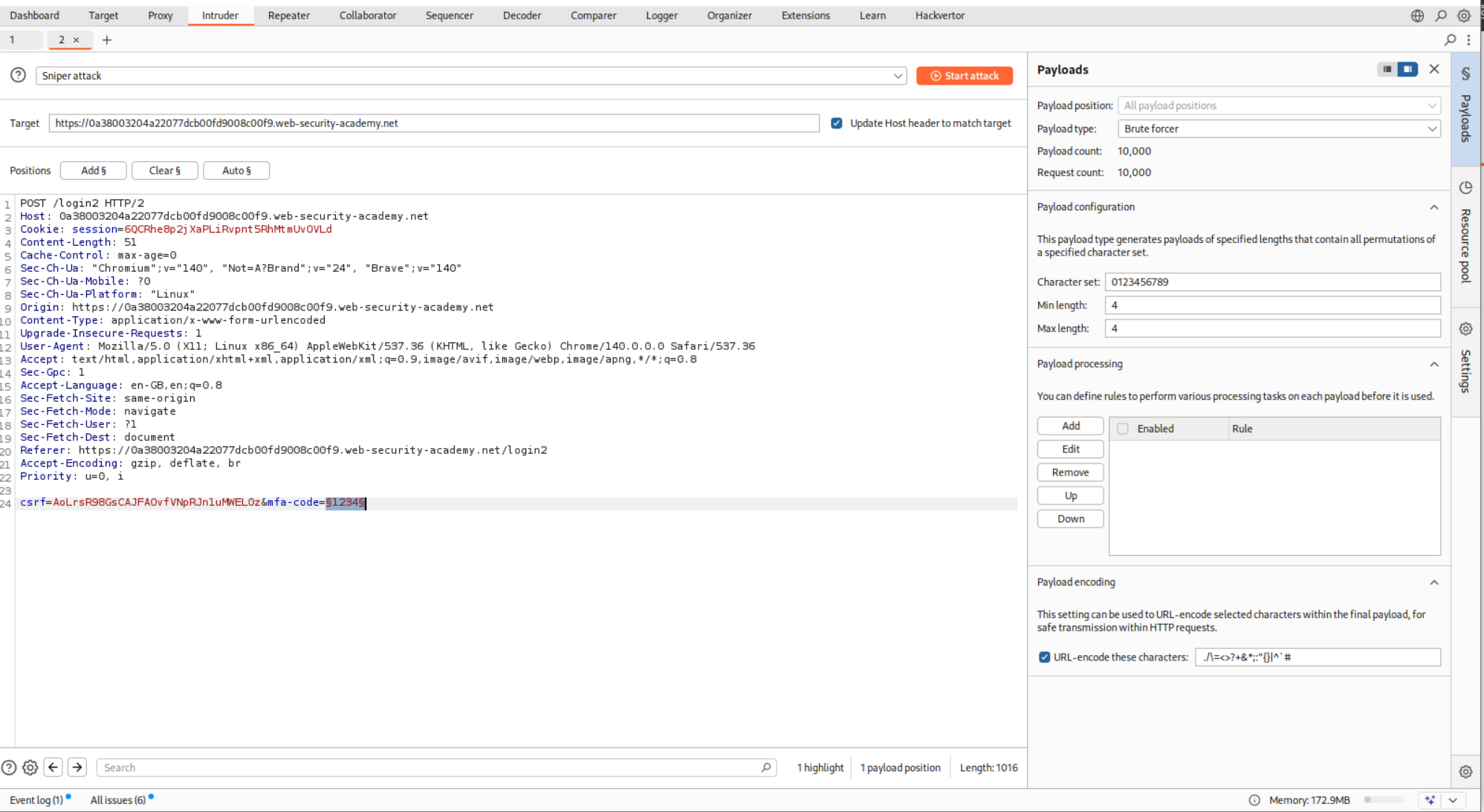
Task: Toggle the Enabled rule checkbox header
Action: coord(1123,429)
